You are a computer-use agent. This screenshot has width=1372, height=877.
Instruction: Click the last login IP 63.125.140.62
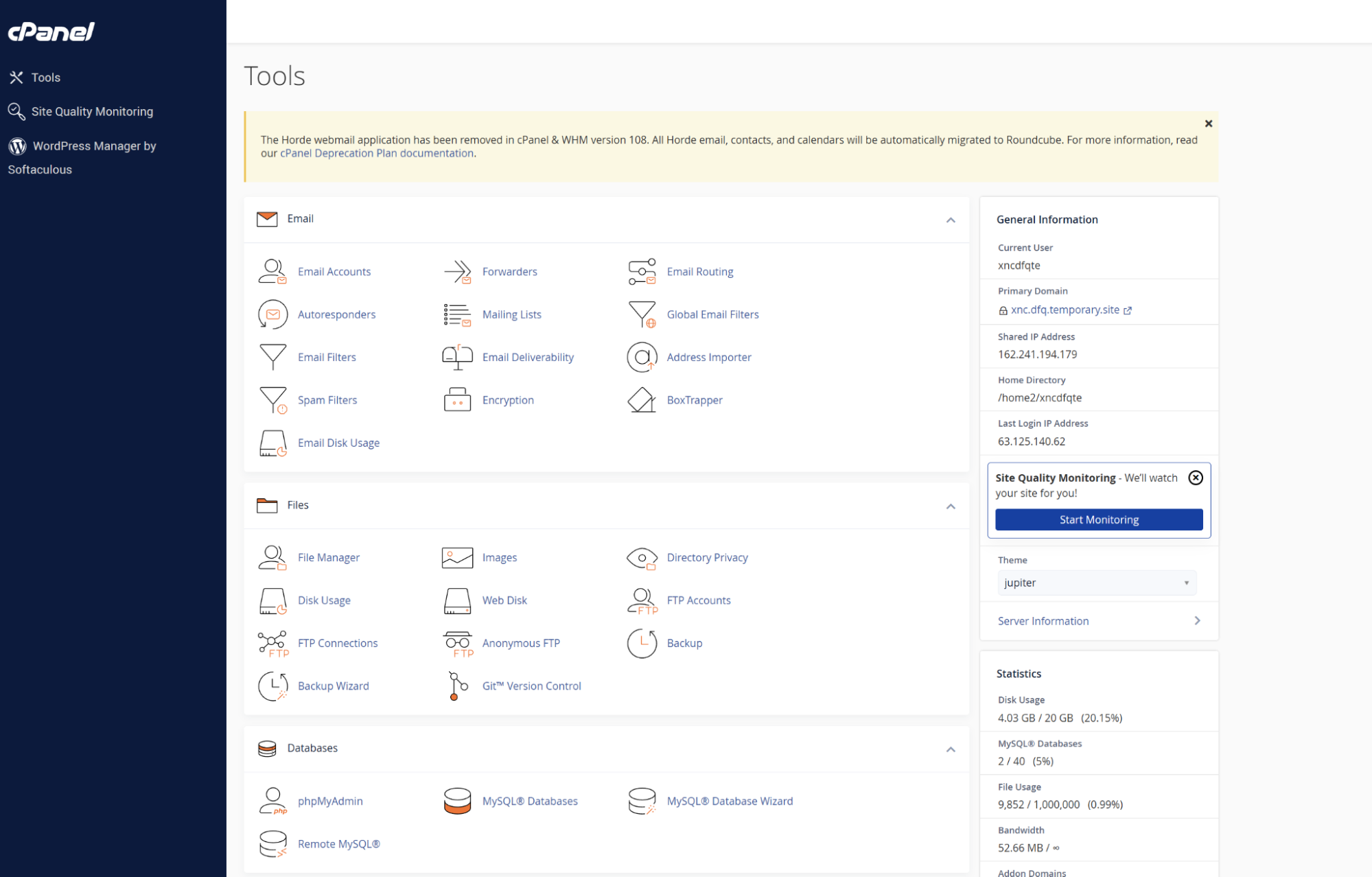tap(1032, 441)
